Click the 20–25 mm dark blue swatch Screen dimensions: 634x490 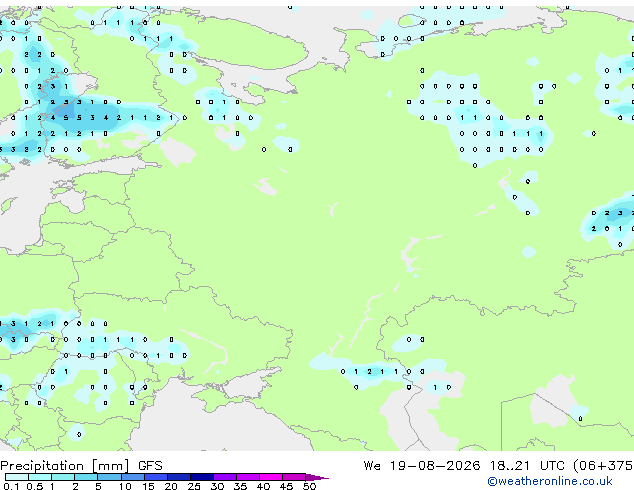[x=178, y=477]
